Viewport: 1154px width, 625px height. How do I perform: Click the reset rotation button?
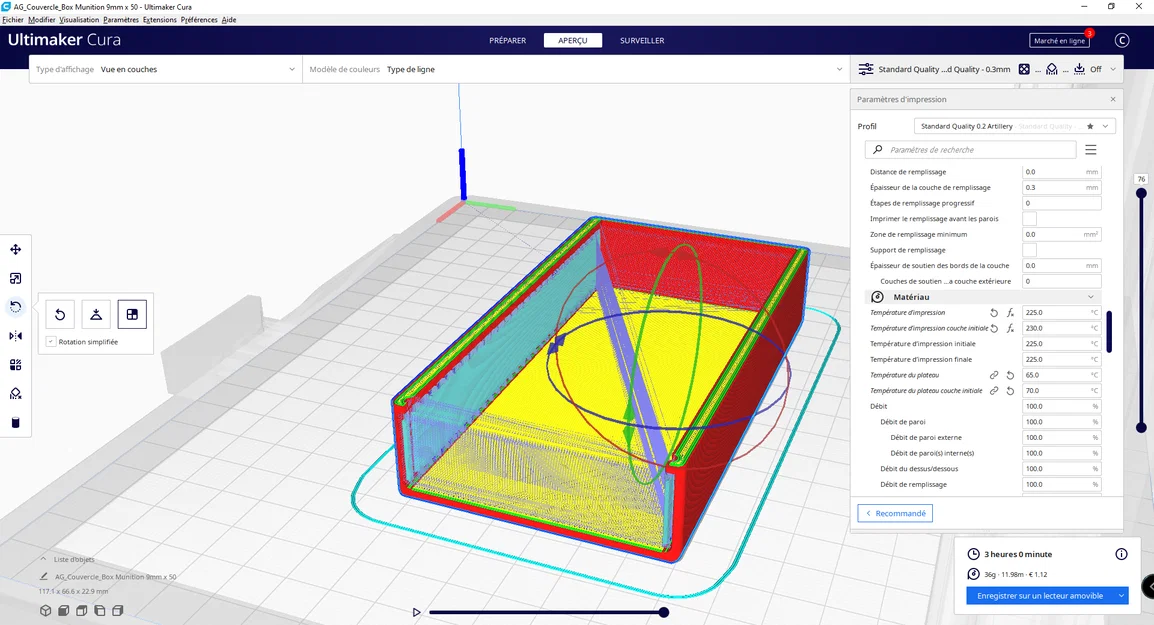point(60,314)
